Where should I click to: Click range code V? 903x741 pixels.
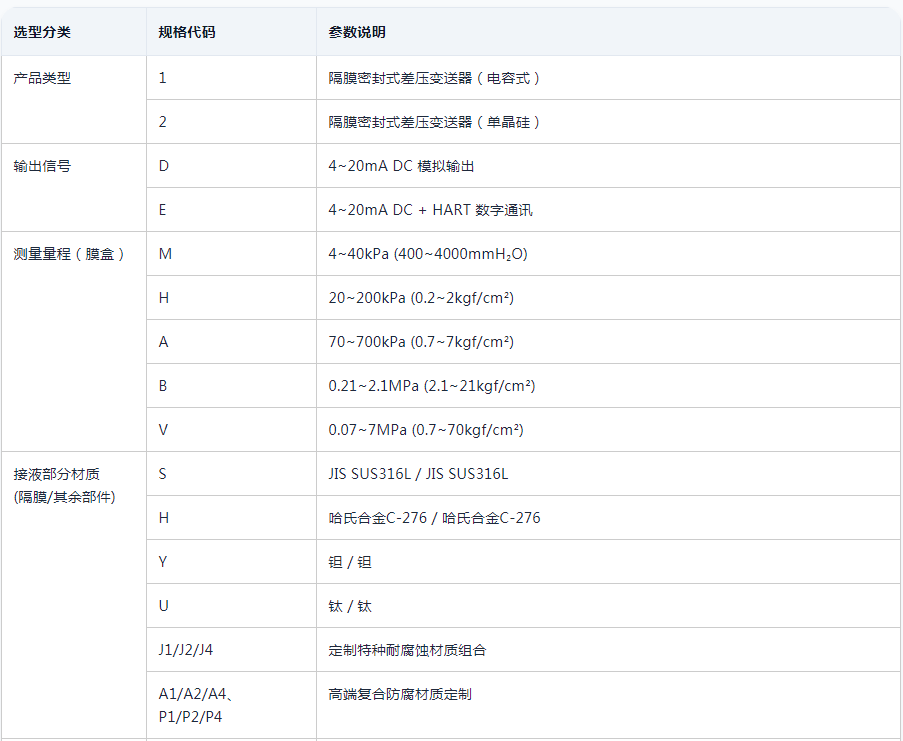pos(163,430)
